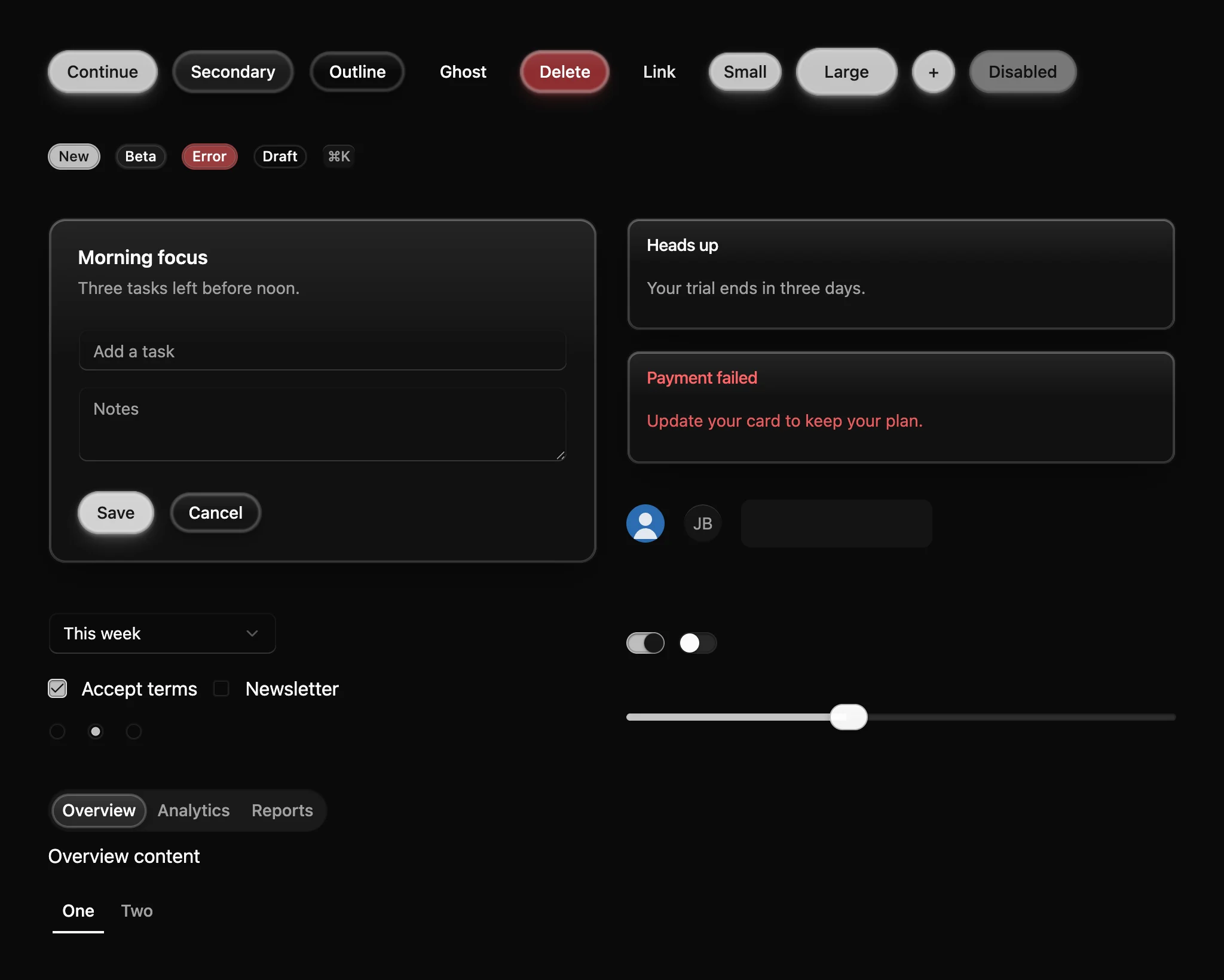Turn off the enabled toggle switch

point(645,643)
